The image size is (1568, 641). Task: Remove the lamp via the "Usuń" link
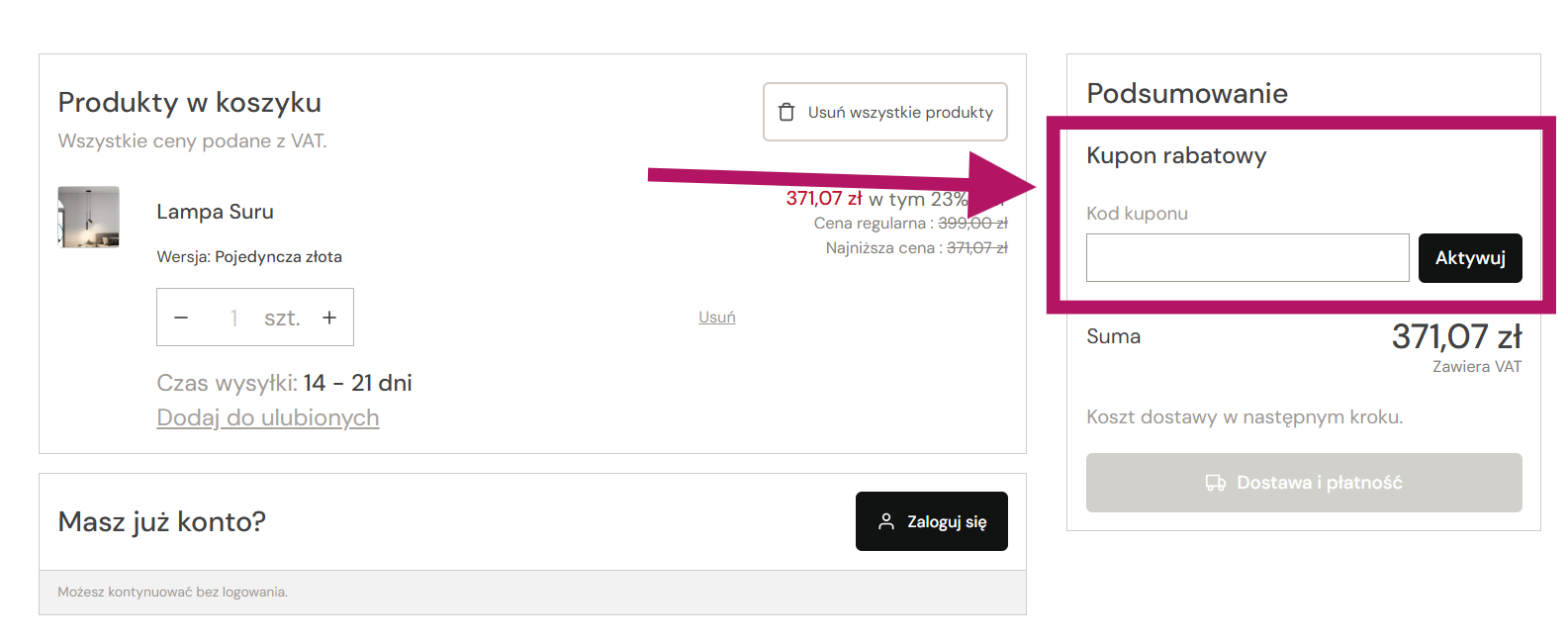tap(716, 318)
